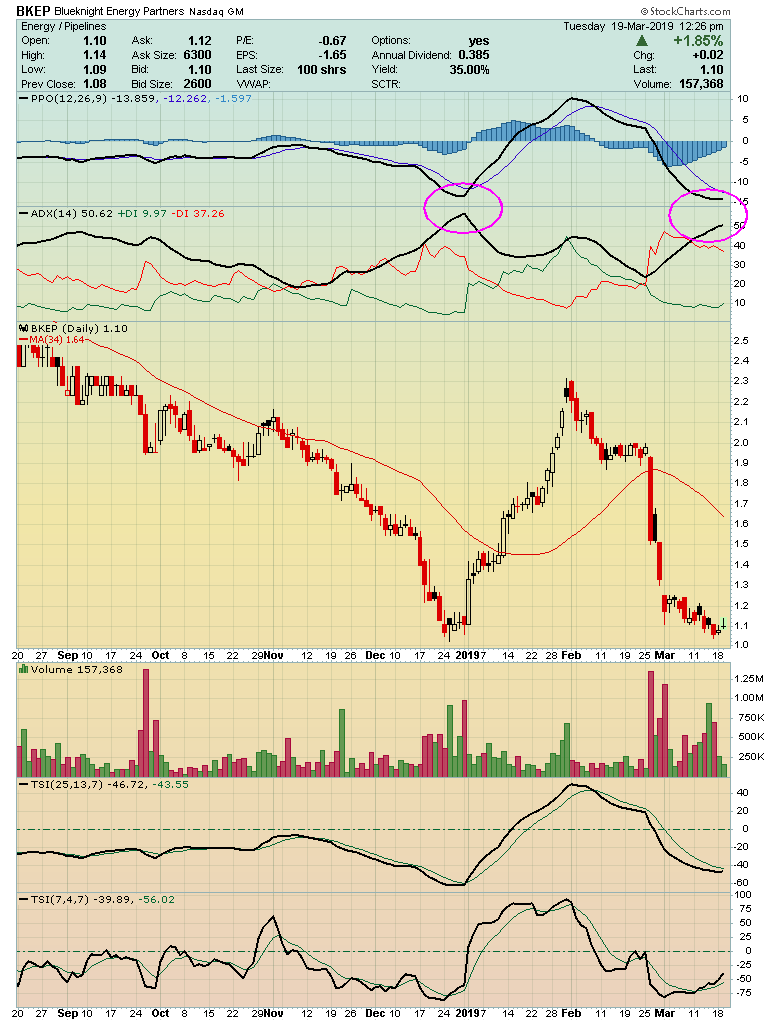Click the line marker before TSI(25,13,7)
The height and width of the screenshot is (1021, 780).
[23, 785]
